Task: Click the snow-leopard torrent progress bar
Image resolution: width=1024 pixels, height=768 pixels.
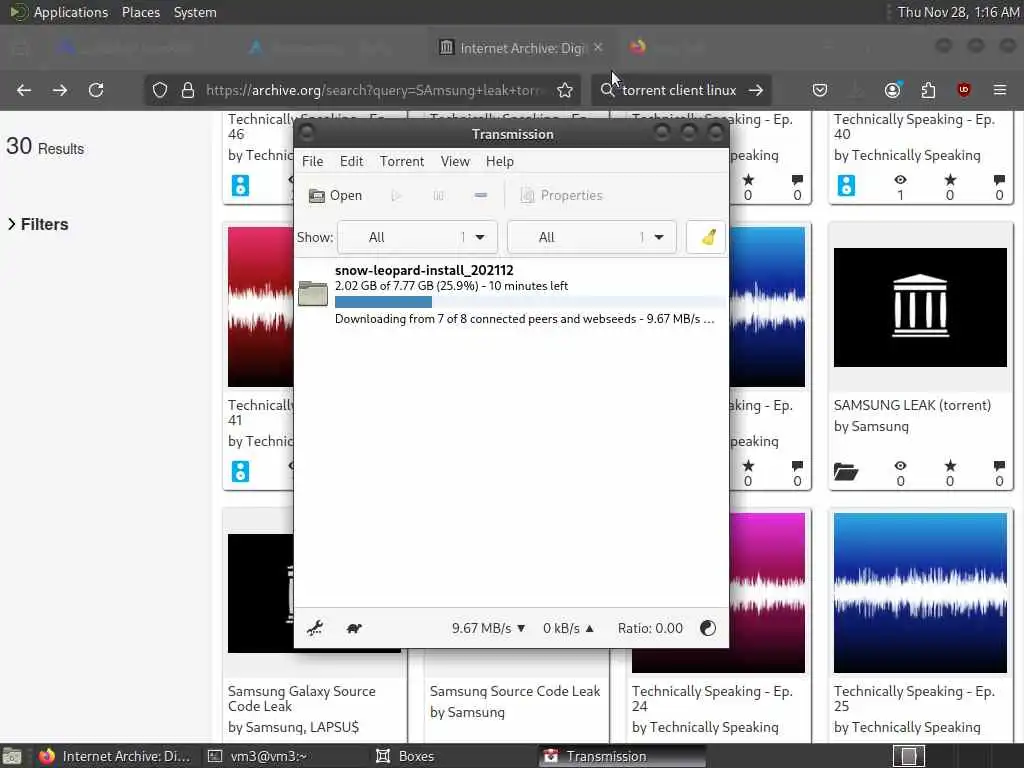Action: 530,302
